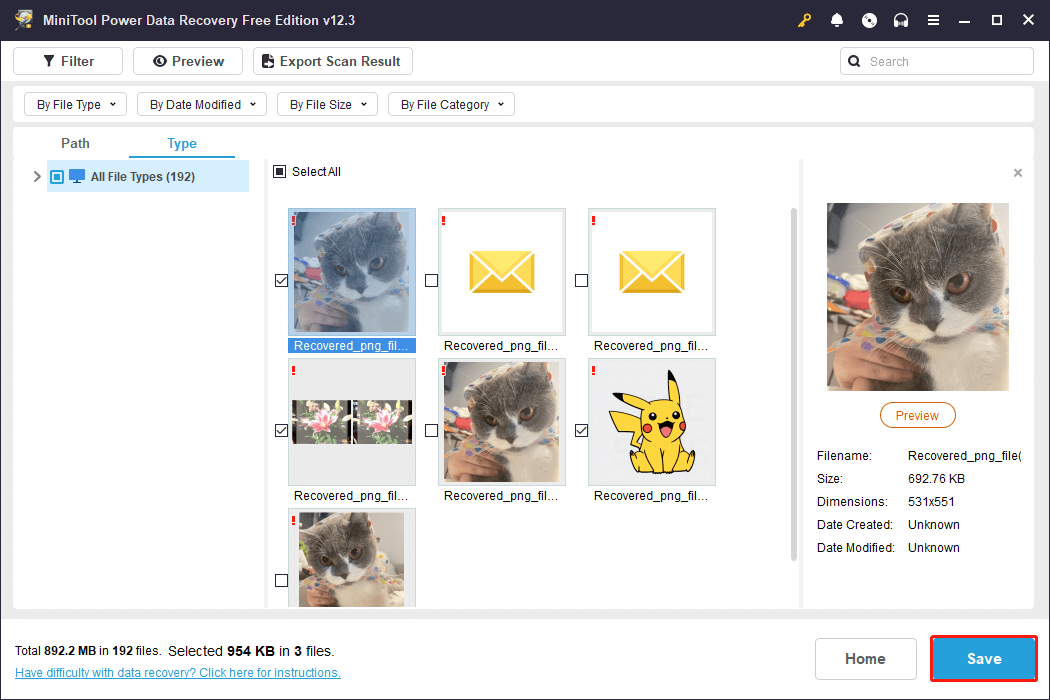The height and width of the screenshot is (700, 1050).
Task: Click the Search input field
Action: 945,61
